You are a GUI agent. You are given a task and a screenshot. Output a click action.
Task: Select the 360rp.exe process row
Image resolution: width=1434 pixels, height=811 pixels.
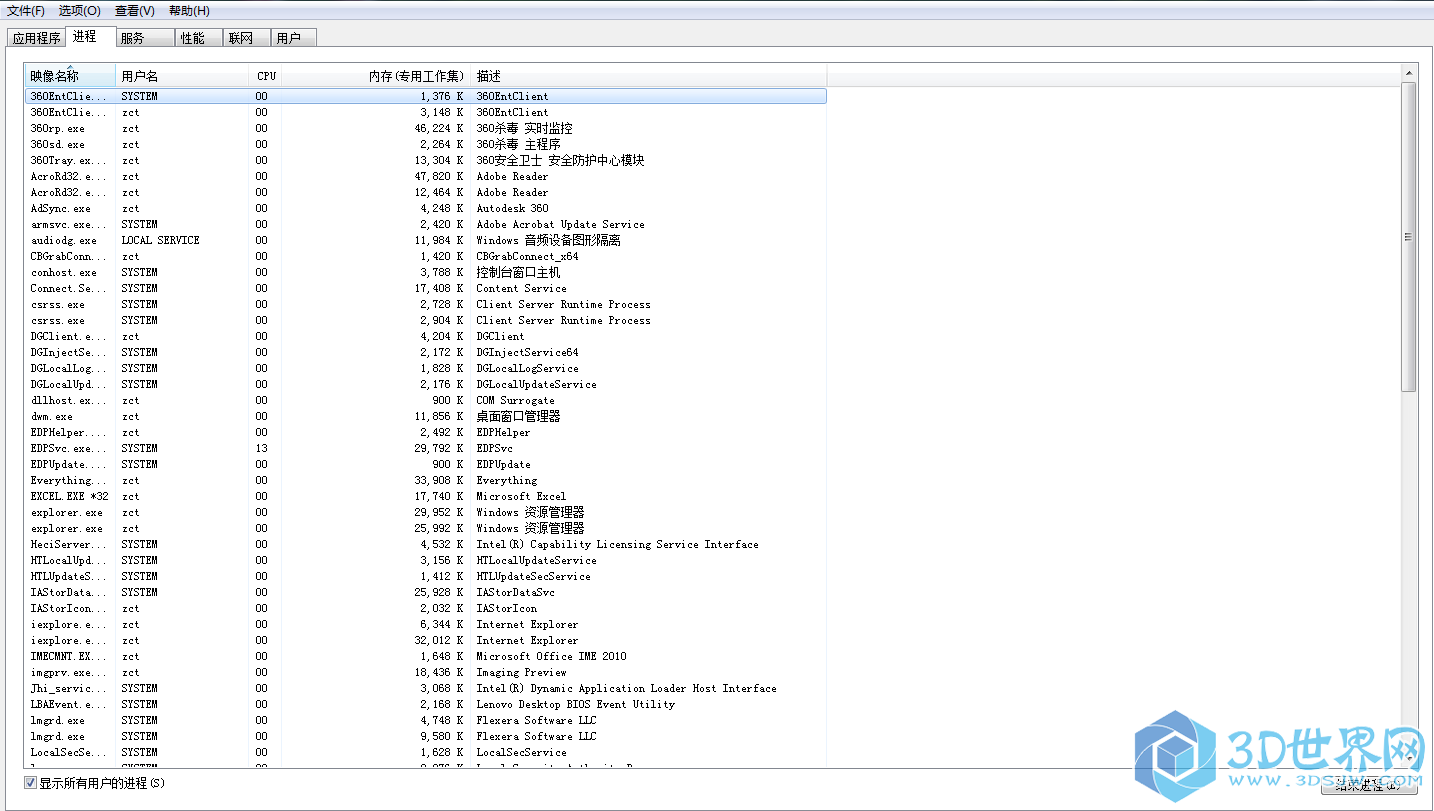point(426,128)
